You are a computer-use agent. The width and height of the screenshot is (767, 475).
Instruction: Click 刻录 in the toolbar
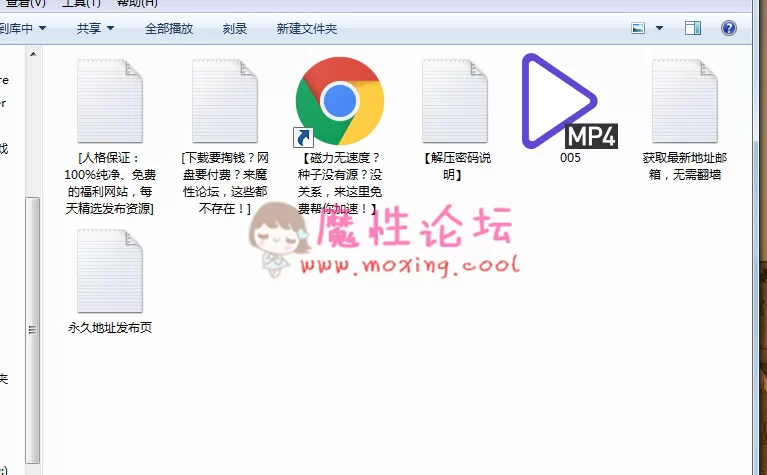coord(235,28)
